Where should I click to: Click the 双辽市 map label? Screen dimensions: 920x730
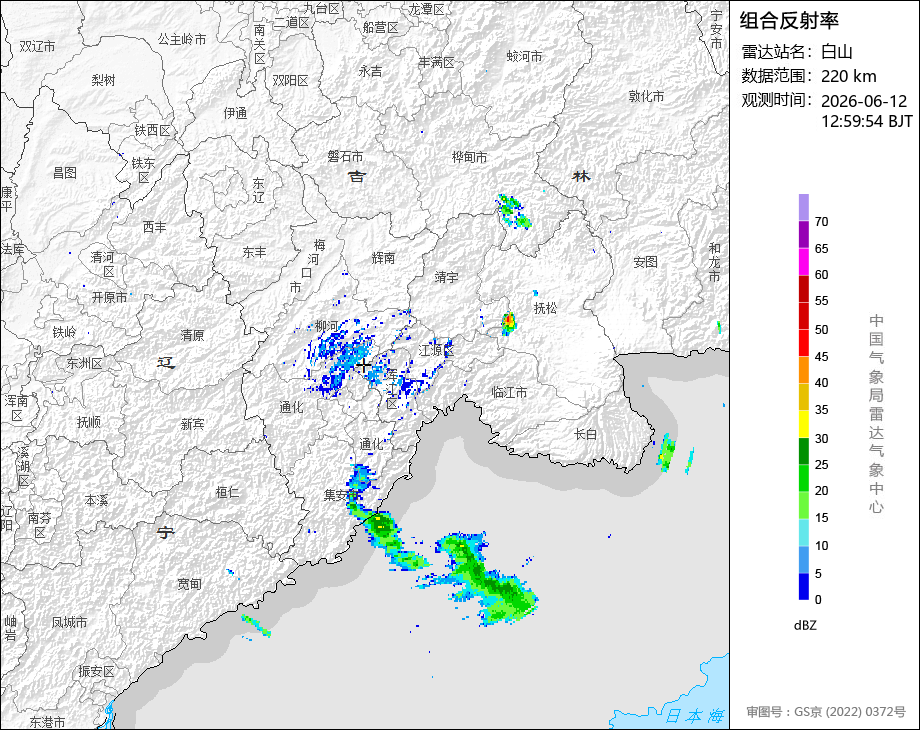click(x=37, y=46)
